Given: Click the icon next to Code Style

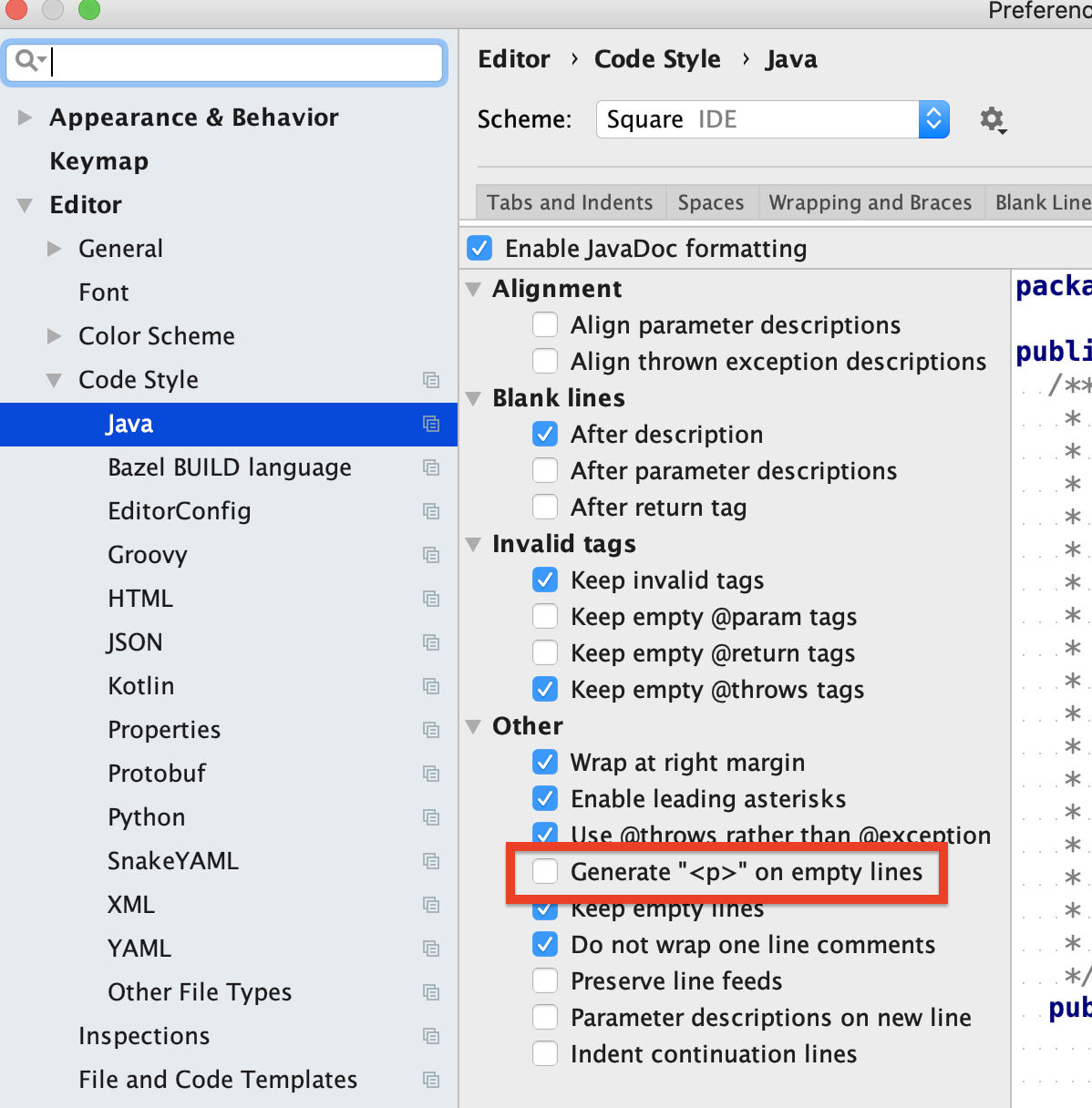Looking at the screenshot, I should pos(431,380).
